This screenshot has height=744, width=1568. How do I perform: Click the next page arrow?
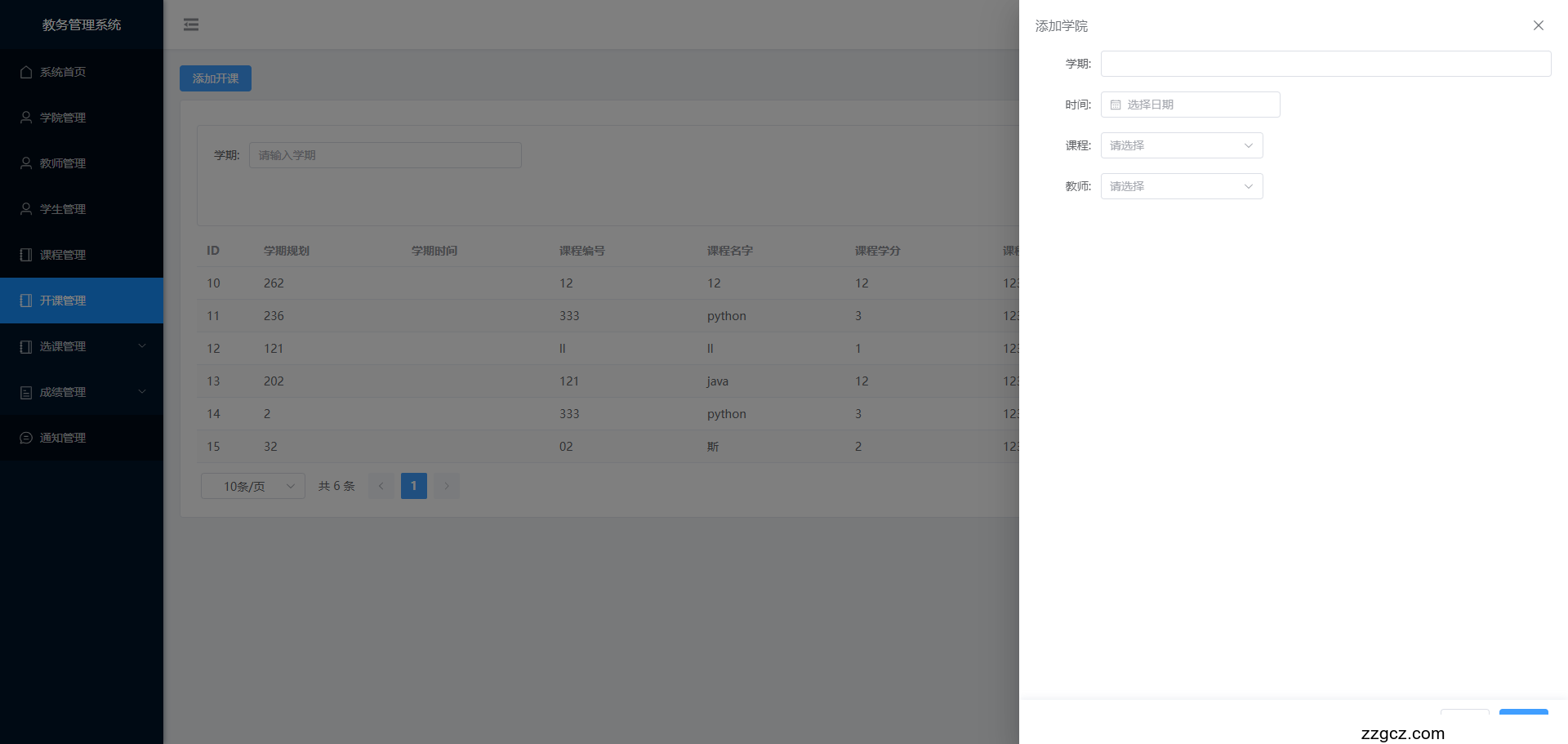[447, 486]
